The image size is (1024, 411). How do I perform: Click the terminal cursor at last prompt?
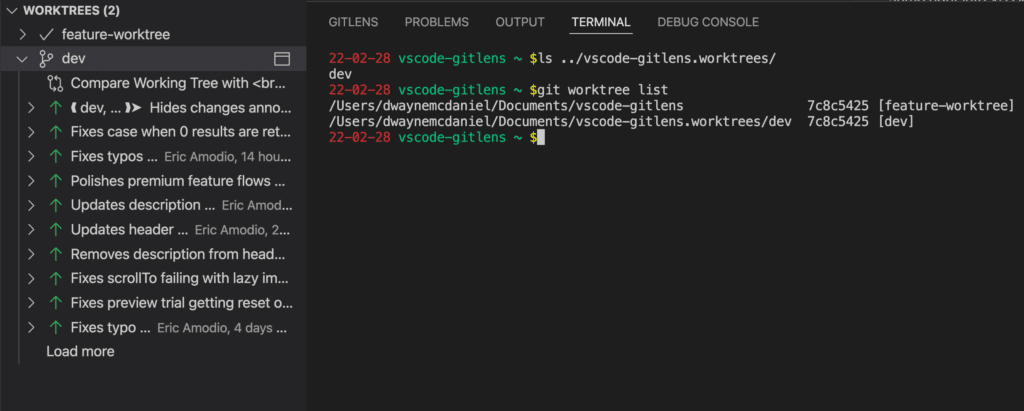pyautogui.click(x=541, y=138)
